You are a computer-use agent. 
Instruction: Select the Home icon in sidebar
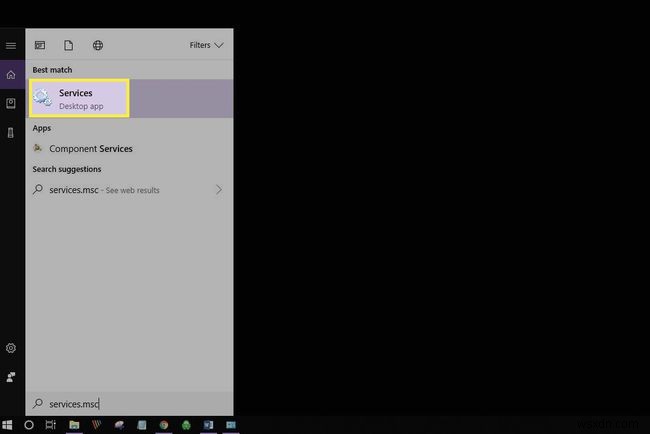pos(11,75)
